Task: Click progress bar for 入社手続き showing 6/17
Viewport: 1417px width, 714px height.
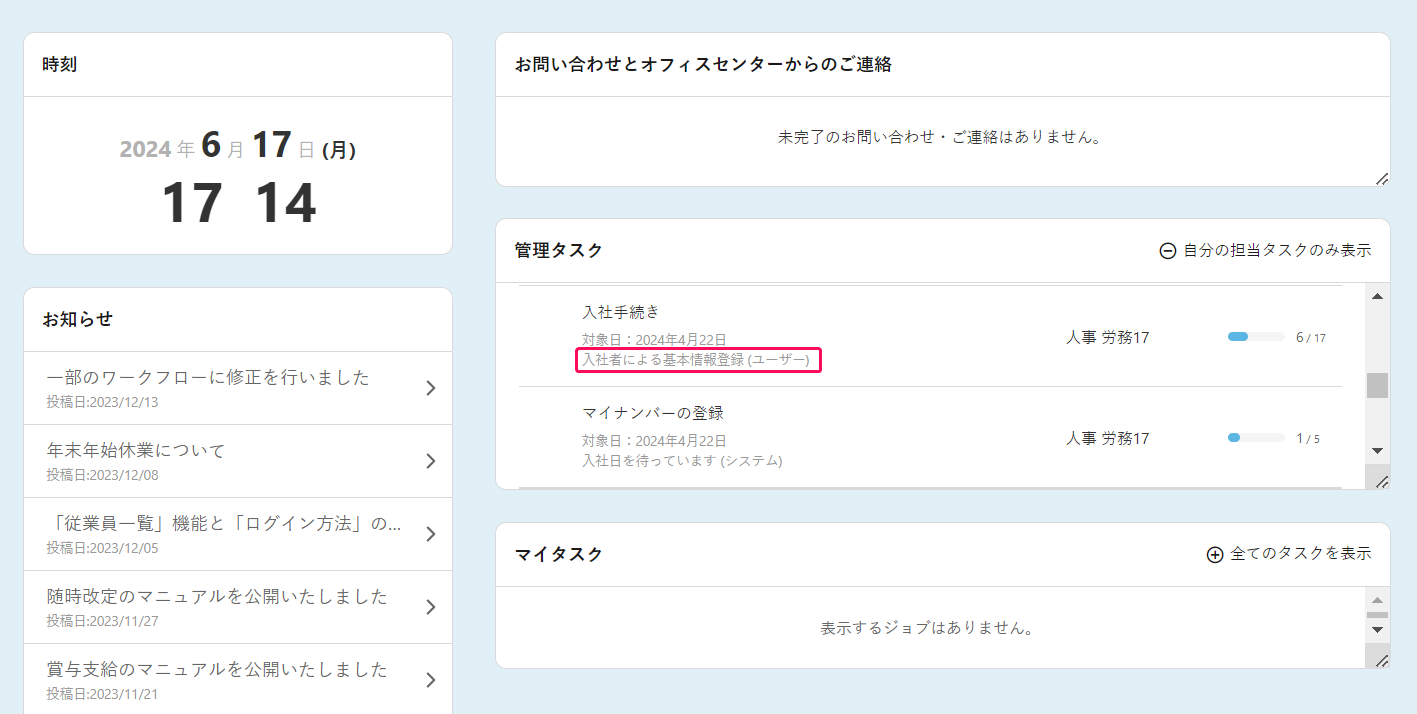Action: click(1256, 337)
